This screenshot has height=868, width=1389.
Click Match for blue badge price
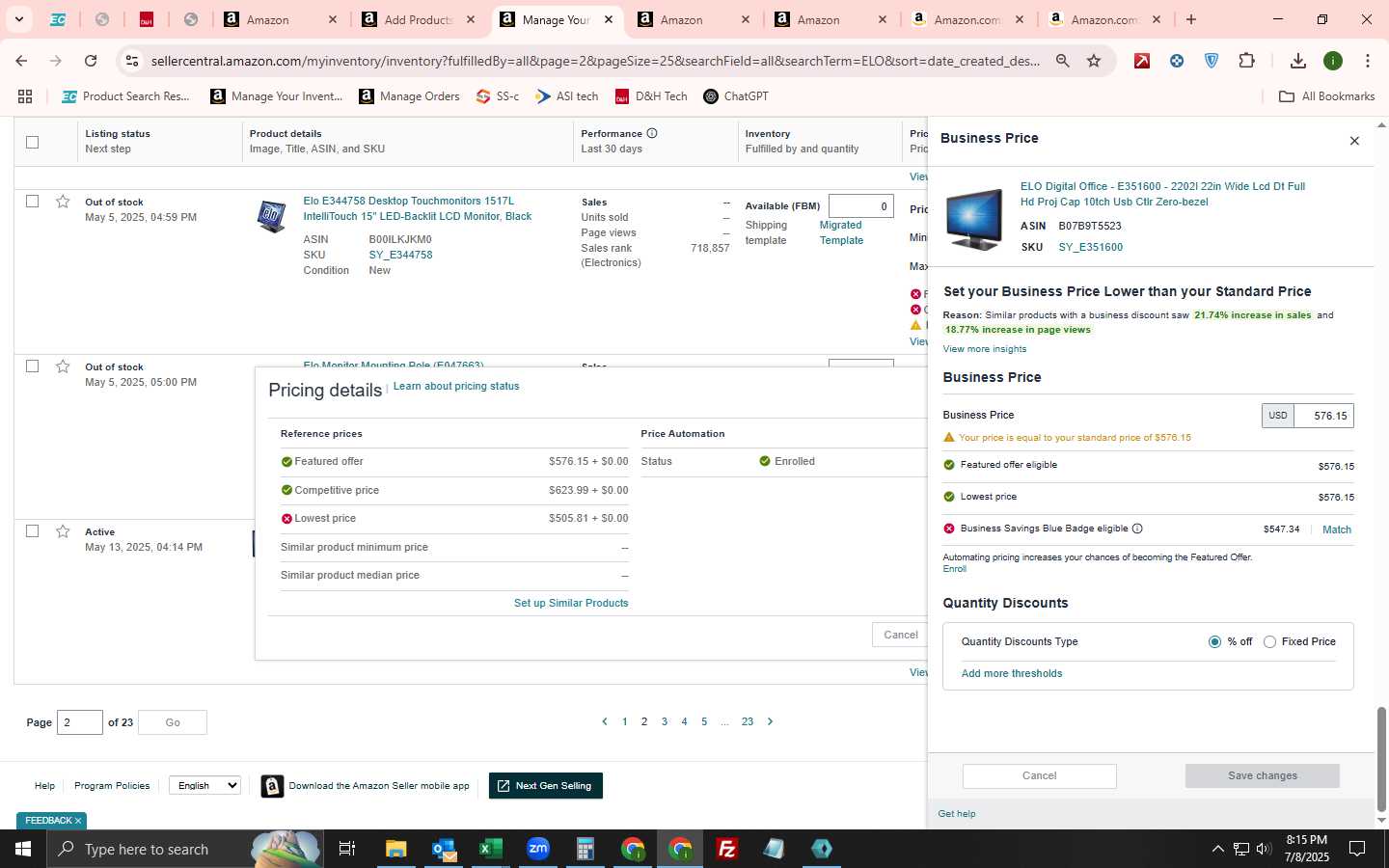[x=1336, y=529]
